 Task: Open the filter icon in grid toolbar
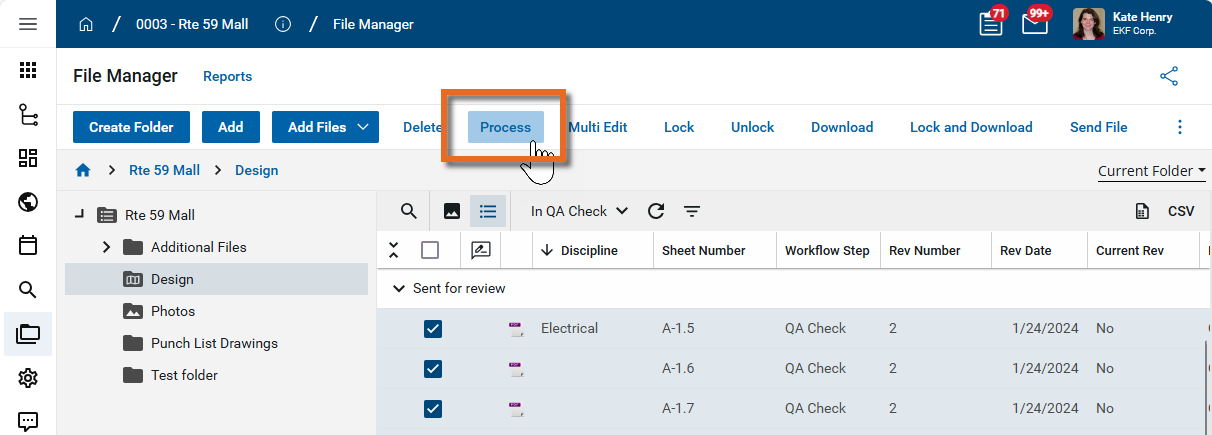[x=692, y=211]
